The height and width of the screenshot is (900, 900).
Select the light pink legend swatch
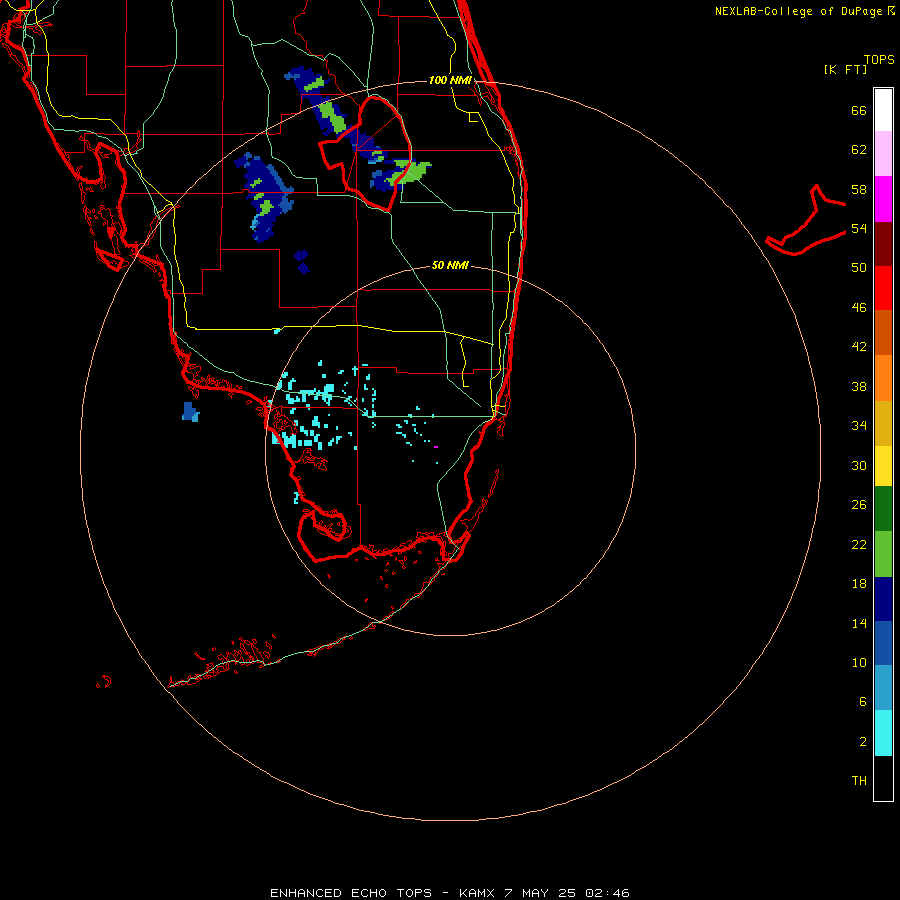click(883, 154)
